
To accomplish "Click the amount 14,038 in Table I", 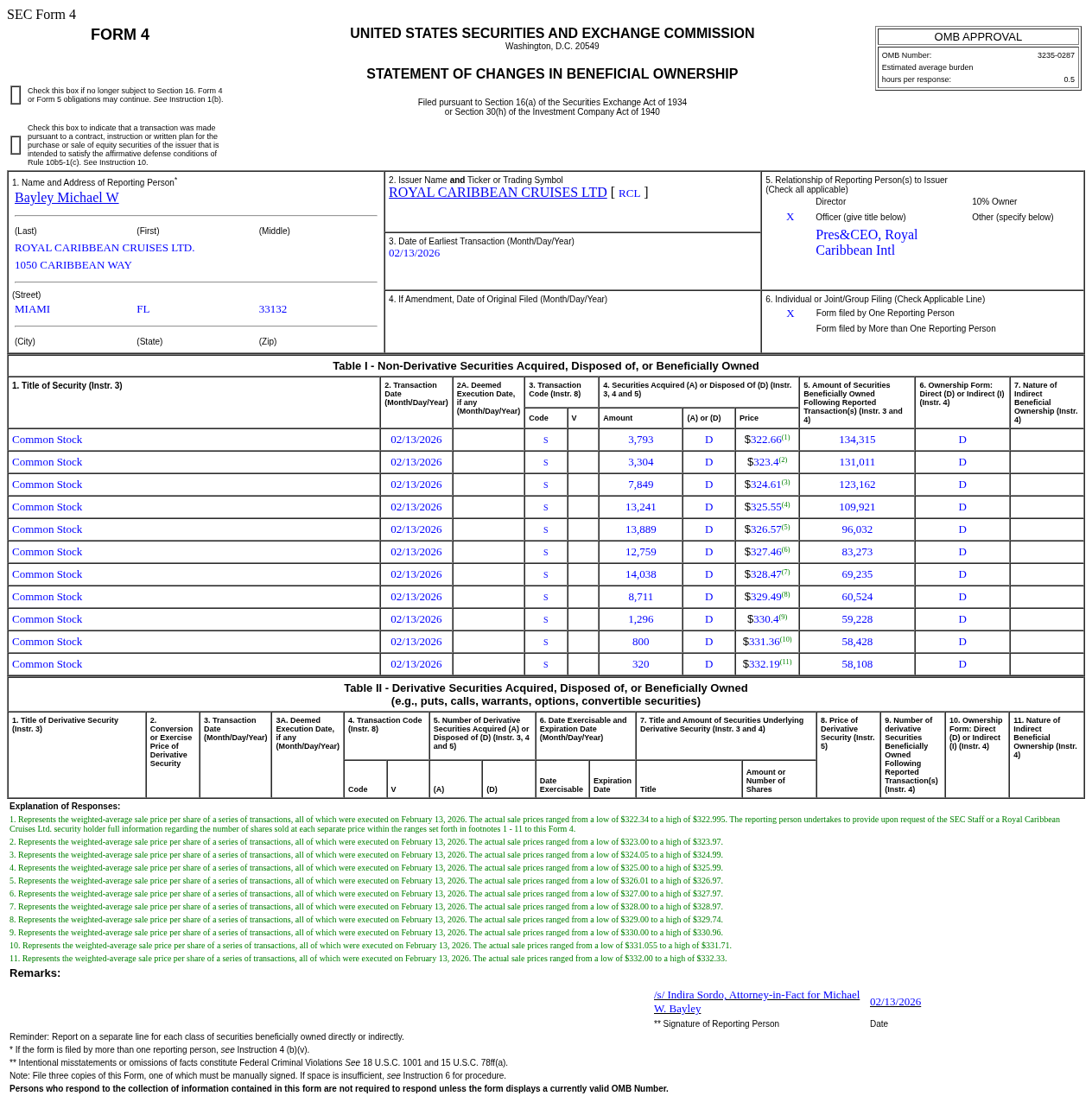I will coord(641,574).
